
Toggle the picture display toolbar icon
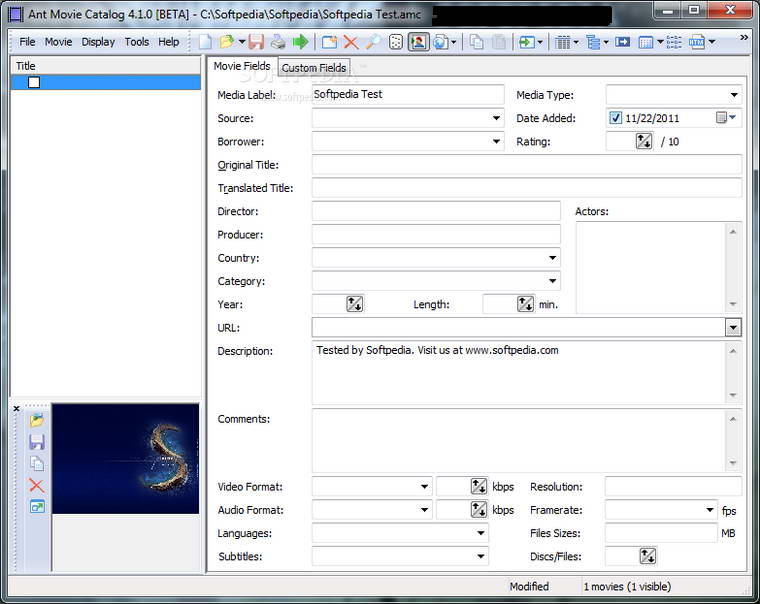418,42
